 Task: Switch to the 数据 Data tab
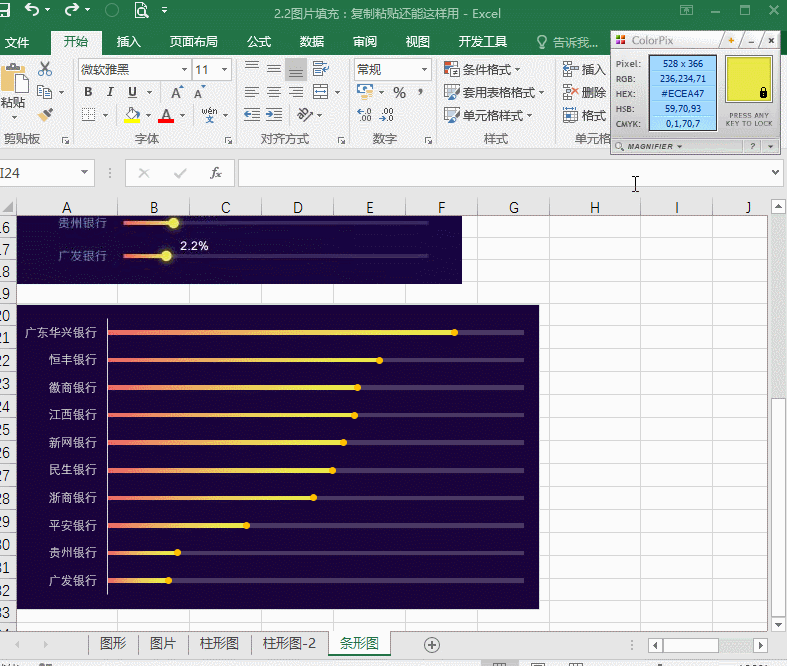pyautogui.click(x=312, y=42)
